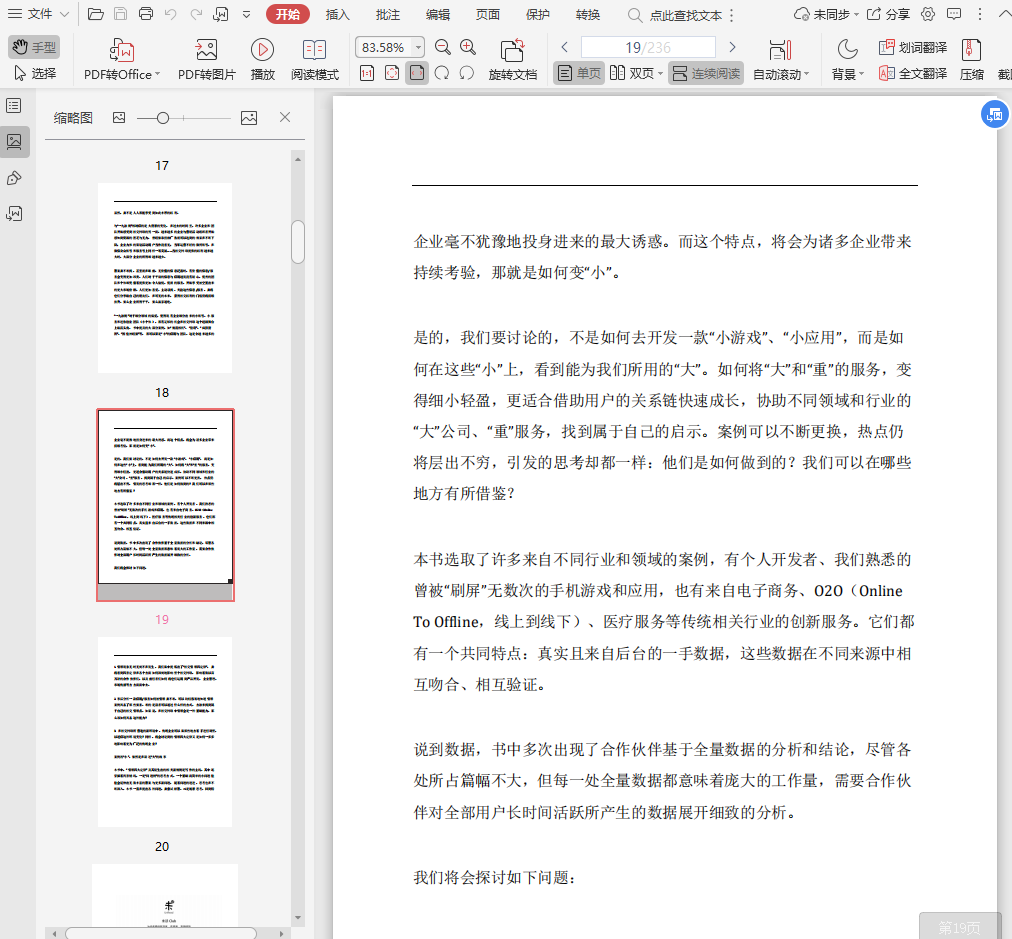Toggle 单页 single page view

pyautogui.click(x=579, y=73)
